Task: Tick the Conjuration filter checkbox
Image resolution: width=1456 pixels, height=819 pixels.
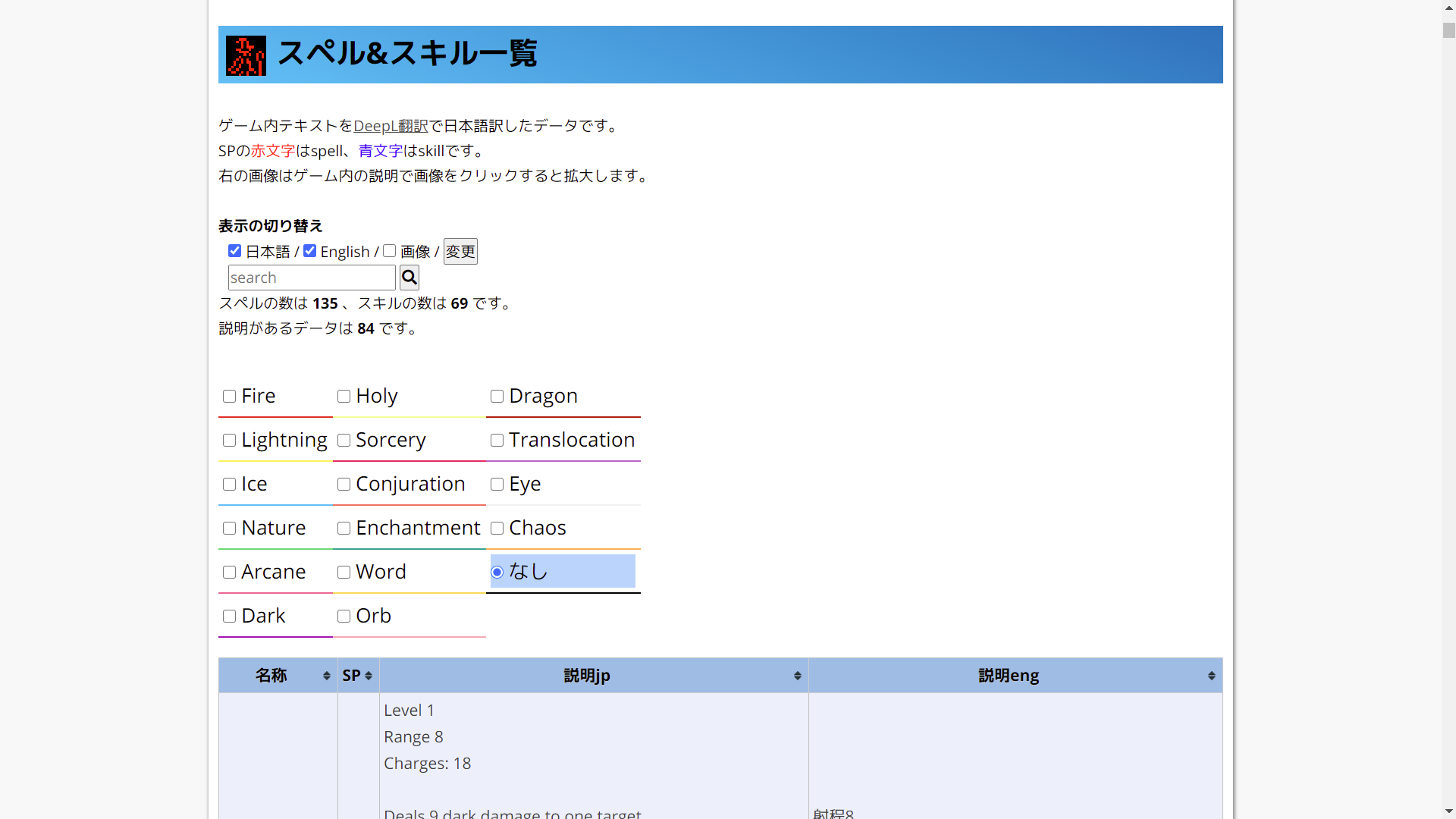Action: [344, 485]
